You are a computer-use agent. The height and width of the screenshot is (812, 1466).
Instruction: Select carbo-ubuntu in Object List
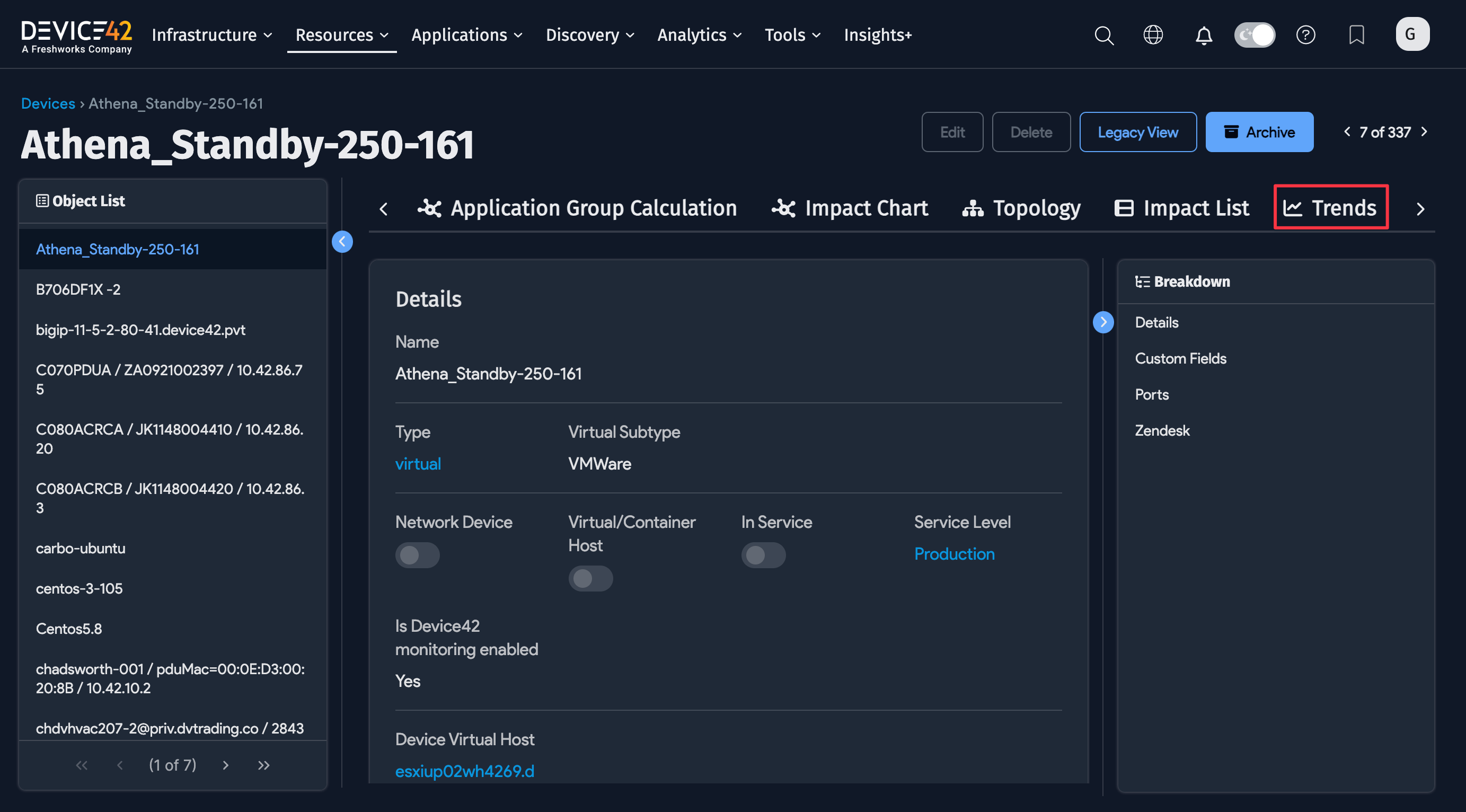point(81,548)
